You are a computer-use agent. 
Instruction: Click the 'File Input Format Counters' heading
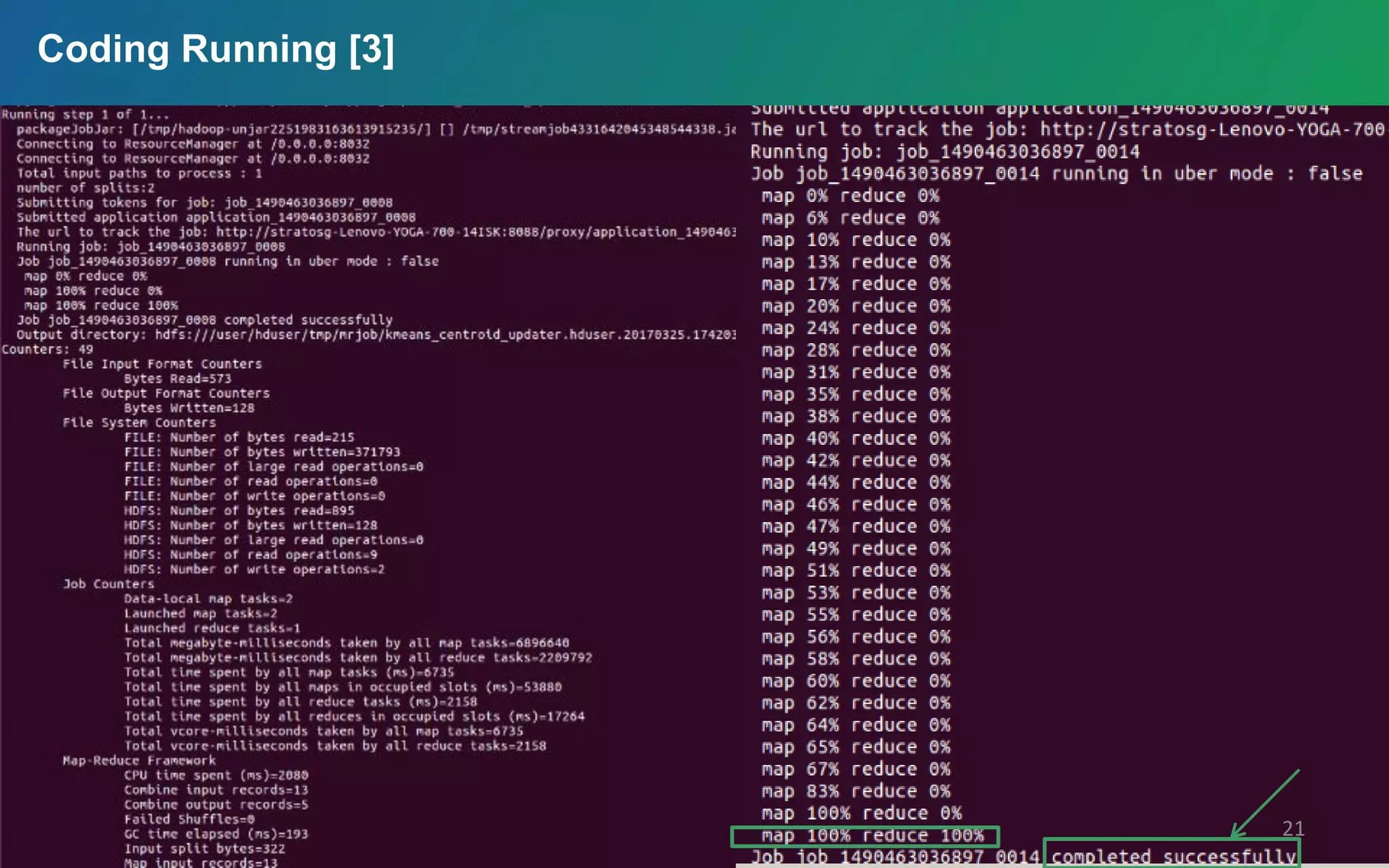tap(162, 364)
